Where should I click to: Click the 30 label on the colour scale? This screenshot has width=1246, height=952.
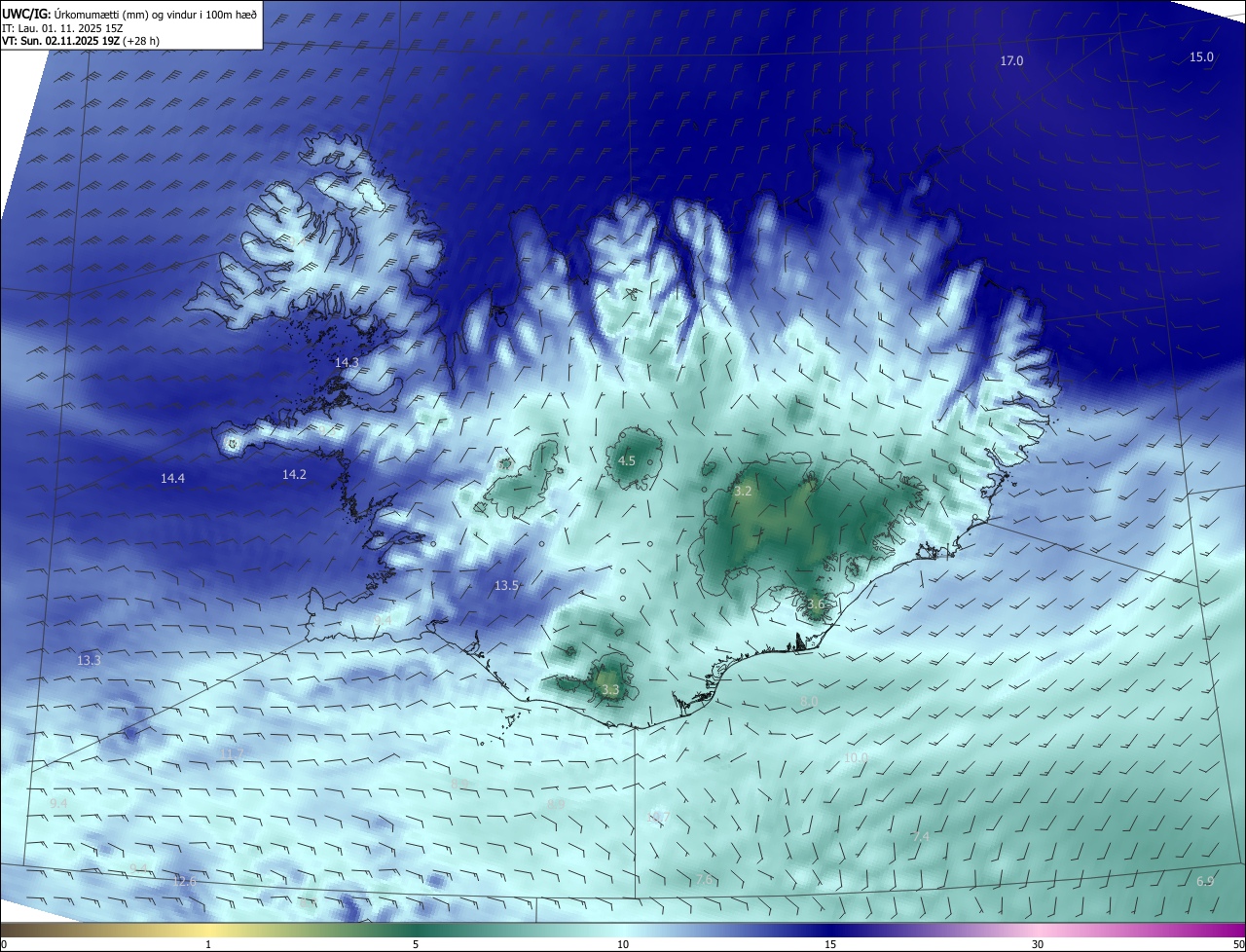[1038, 944]
